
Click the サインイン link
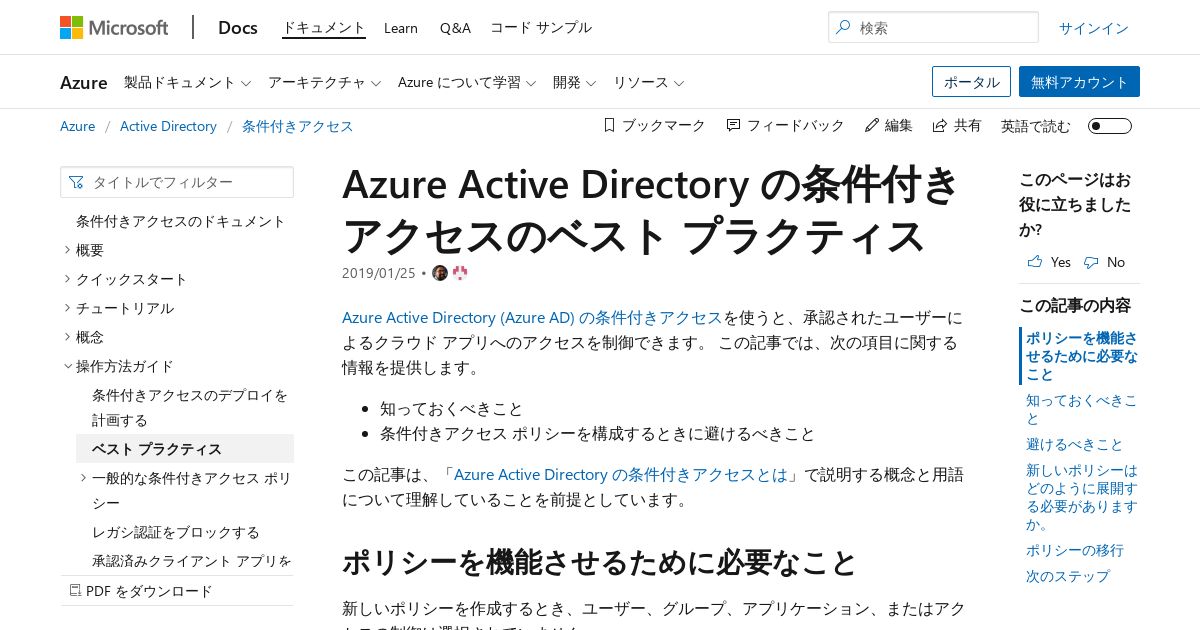pyautogui.click(x=1094, y=28)
